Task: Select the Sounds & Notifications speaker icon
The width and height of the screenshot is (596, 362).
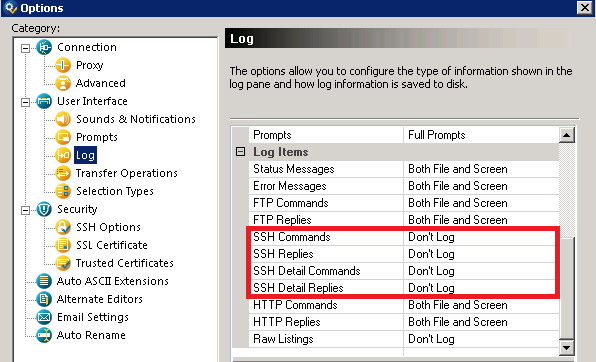Action: click(63, 119)
